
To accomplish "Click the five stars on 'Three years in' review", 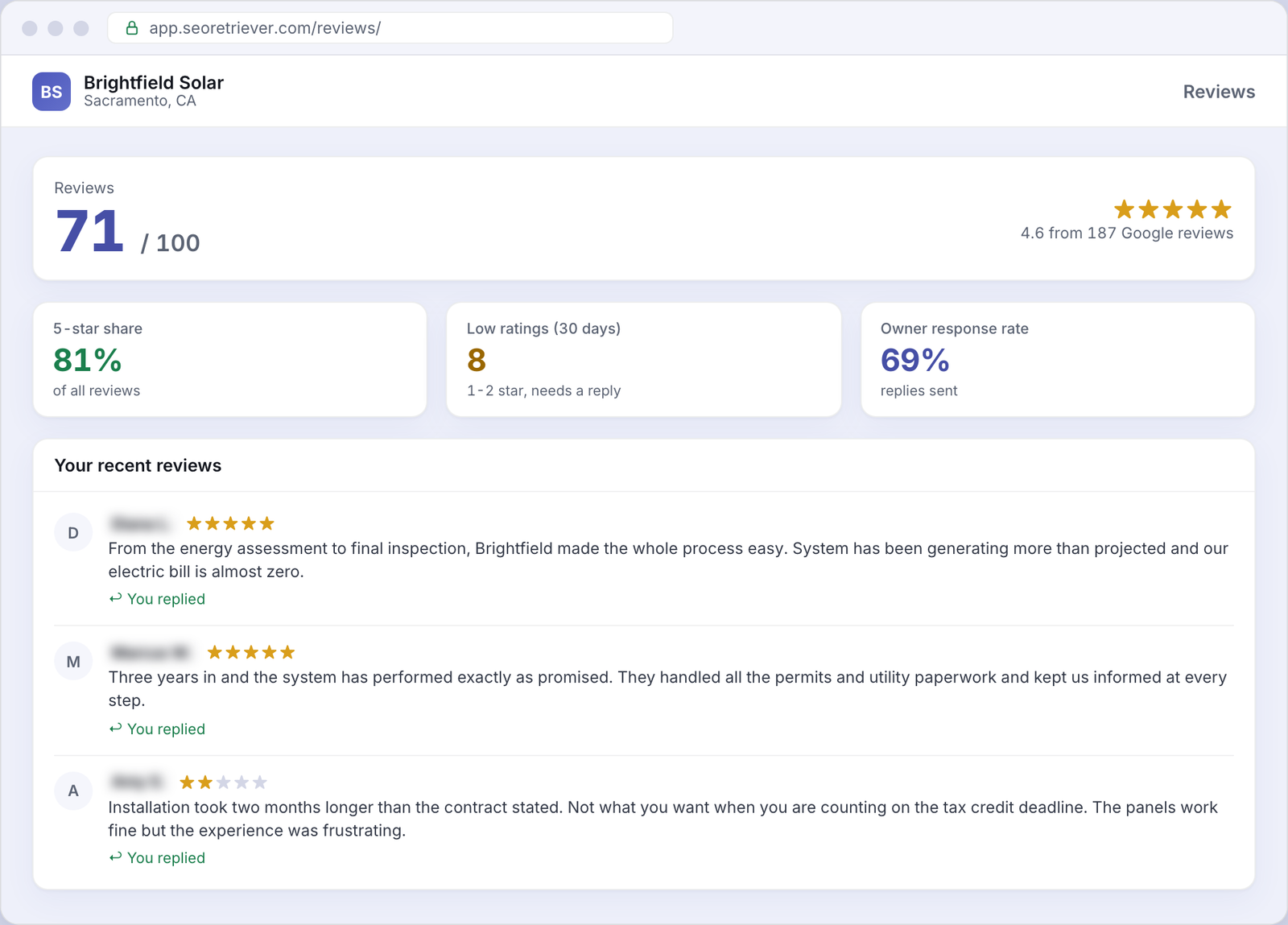I will pos(251,652).
